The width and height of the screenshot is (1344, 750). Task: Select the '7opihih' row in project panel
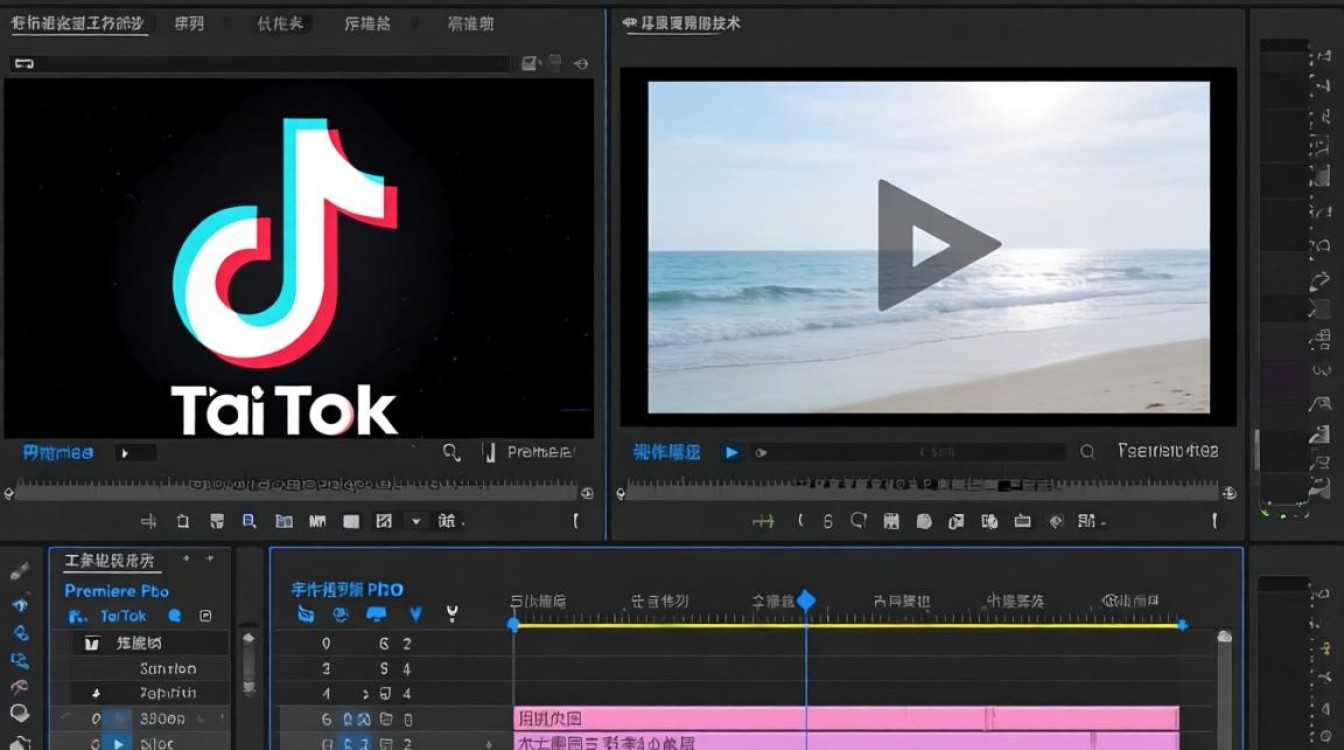point(168,693)
